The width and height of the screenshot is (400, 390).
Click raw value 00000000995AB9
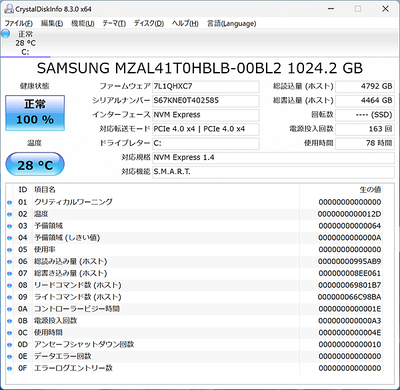coord(349,261)
